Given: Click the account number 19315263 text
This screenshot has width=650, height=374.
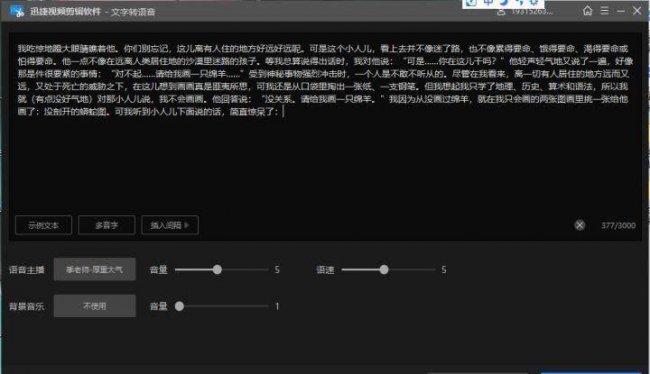Looking at the screenshot, I should [x=531, y=12].
